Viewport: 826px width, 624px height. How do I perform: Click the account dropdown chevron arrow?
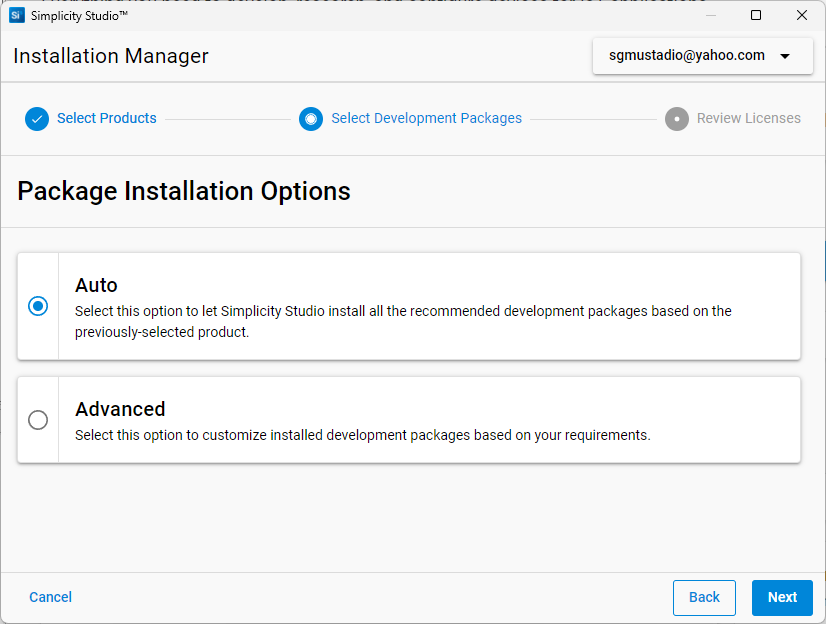click(786, 55)
